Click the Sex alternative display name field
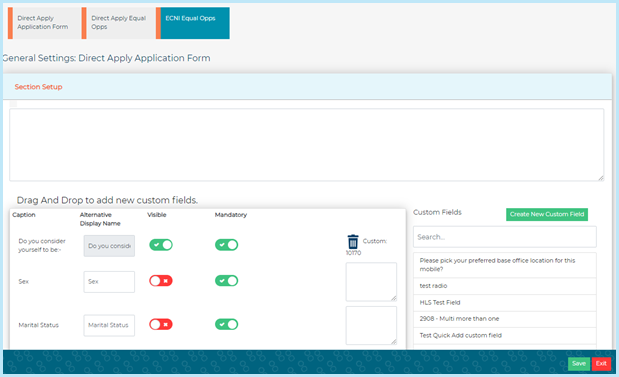The width and height of the screenshot is (619, 377). click(x=109, y=281)
